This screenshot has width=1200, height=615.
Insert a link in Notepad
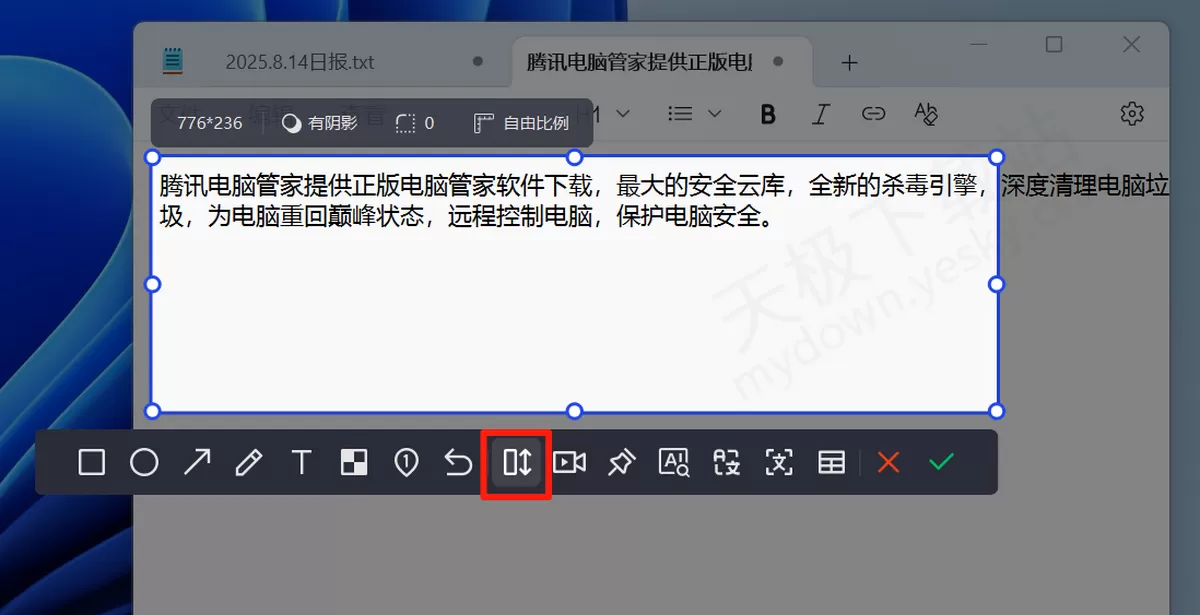coord(874,114)
